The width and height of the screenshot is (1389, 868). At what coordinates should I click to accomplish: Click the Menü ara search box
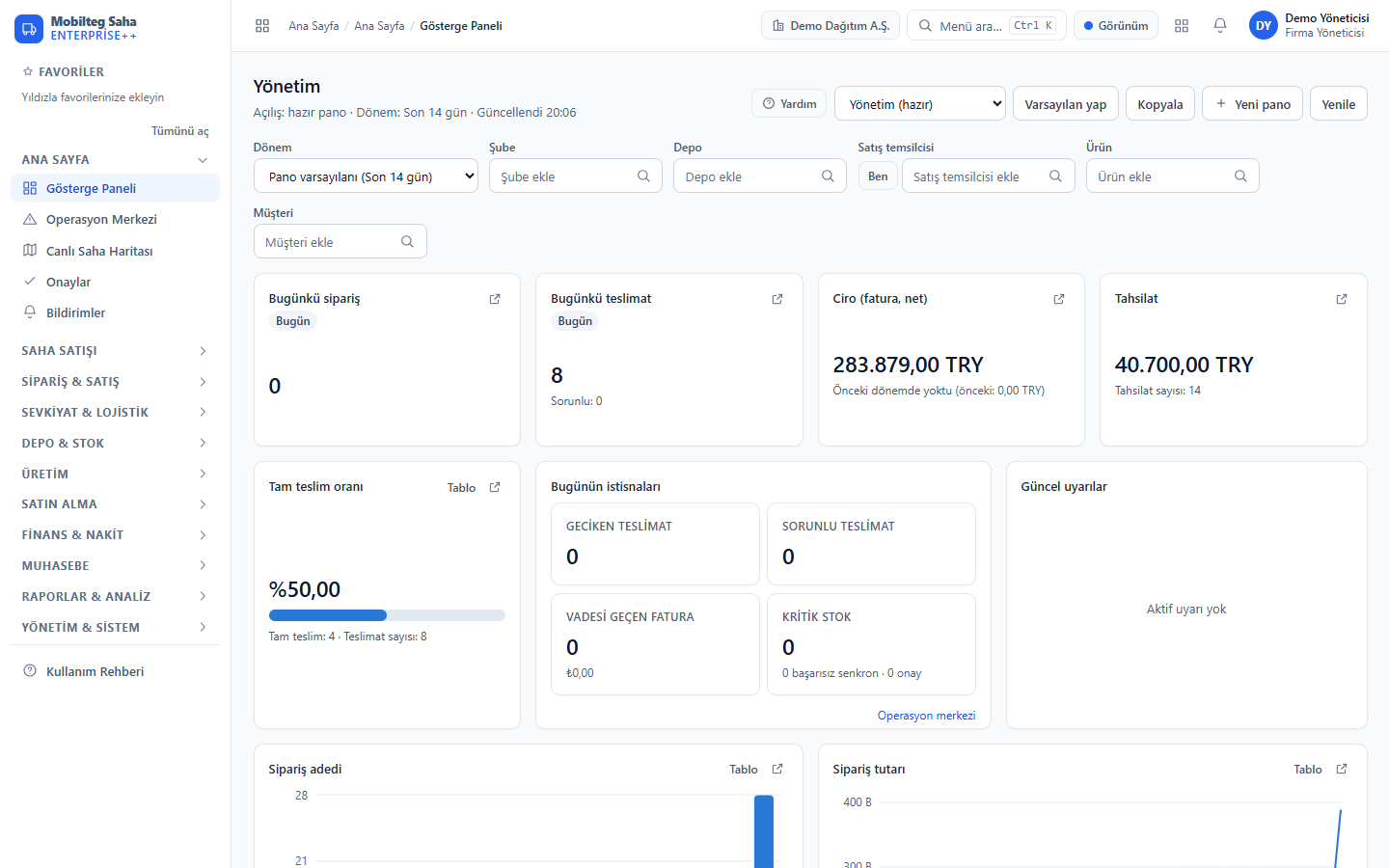[x=987, y=26]
